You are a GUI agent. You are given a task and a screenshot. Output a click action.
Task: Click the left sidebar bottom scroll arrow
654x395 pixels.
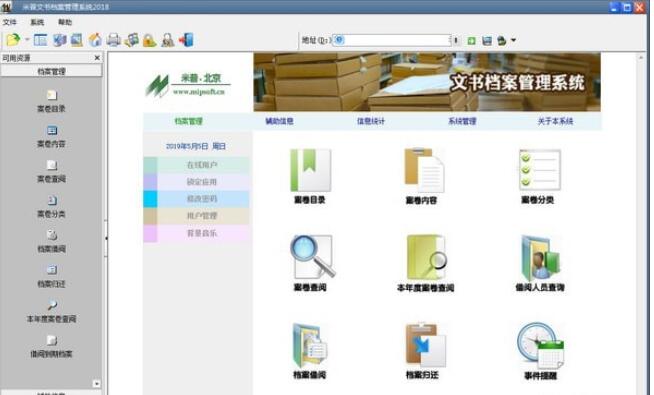[97, 383]
